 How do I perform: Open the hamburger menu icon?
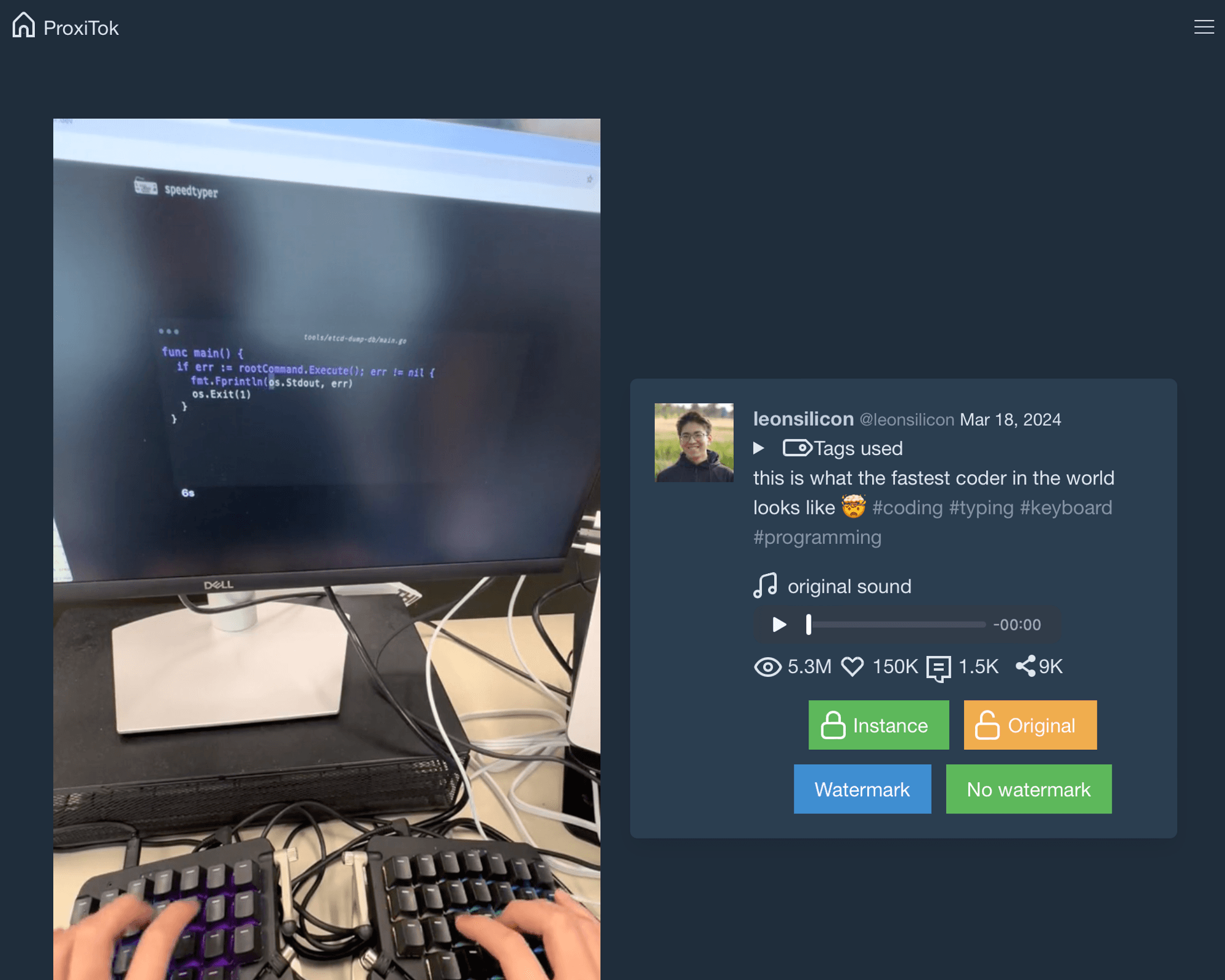pos(1203,27)
